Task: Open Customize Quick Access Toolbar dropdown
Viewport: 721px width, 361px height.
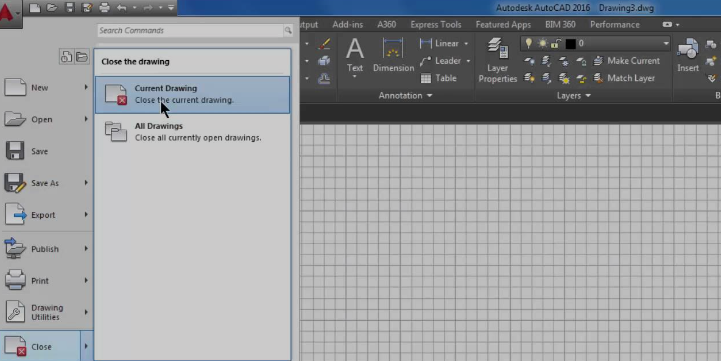Action: [x=171, y=8]
